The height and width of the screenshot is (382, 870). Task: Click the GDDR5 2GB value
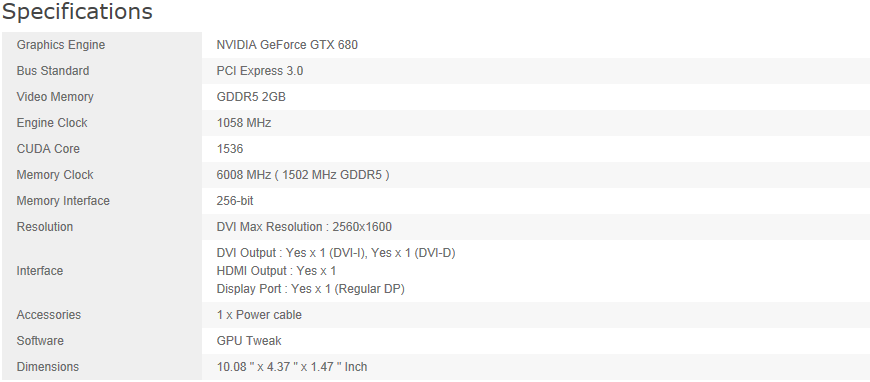251,97
